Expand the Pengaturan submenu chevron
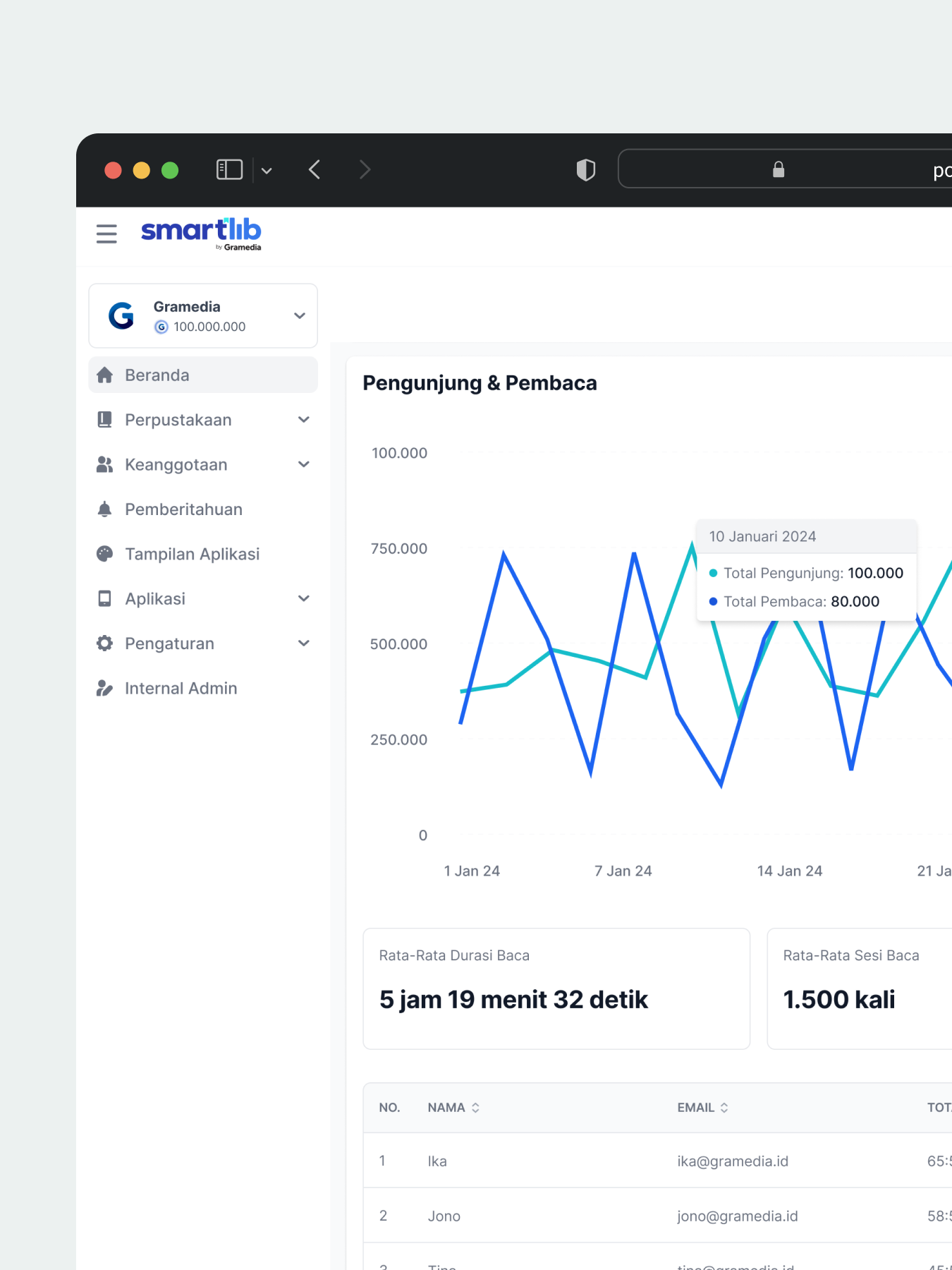 click(304, 643)
